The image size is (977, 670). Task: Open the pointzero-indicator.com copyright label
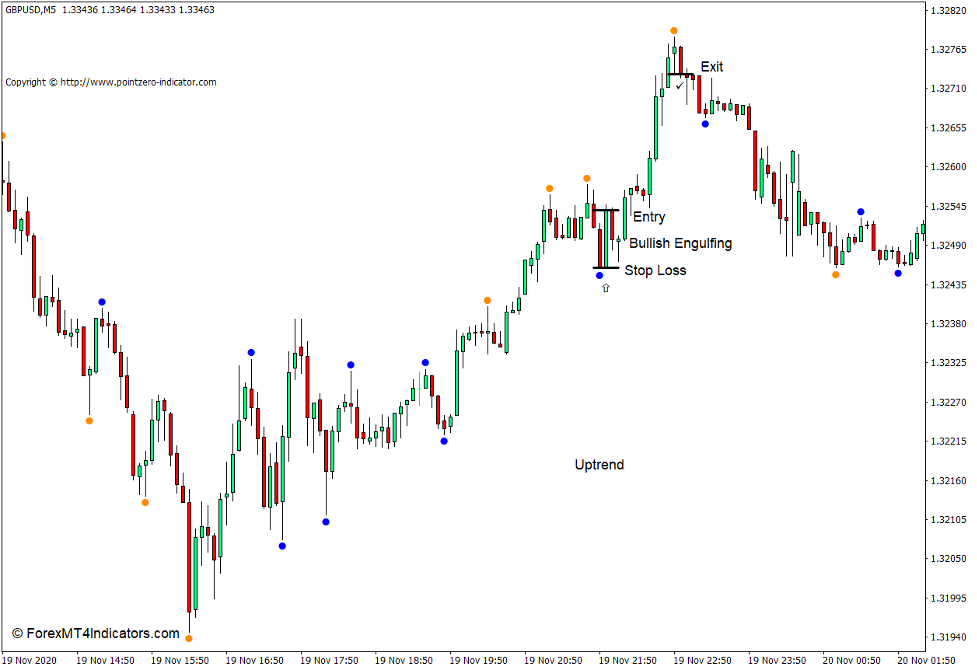click(111, 82)
